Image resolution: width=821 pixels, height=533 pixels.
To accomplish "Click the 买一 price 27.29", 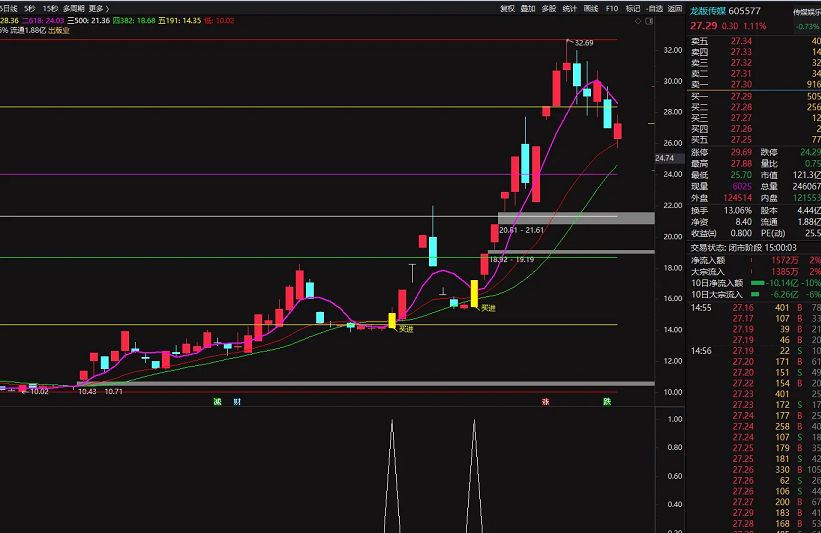I will [x=741, y=96].
